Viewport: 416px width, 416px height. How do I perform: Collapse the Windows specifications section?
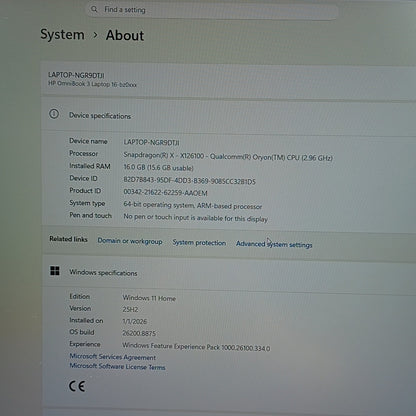click(x=229, y=273)
